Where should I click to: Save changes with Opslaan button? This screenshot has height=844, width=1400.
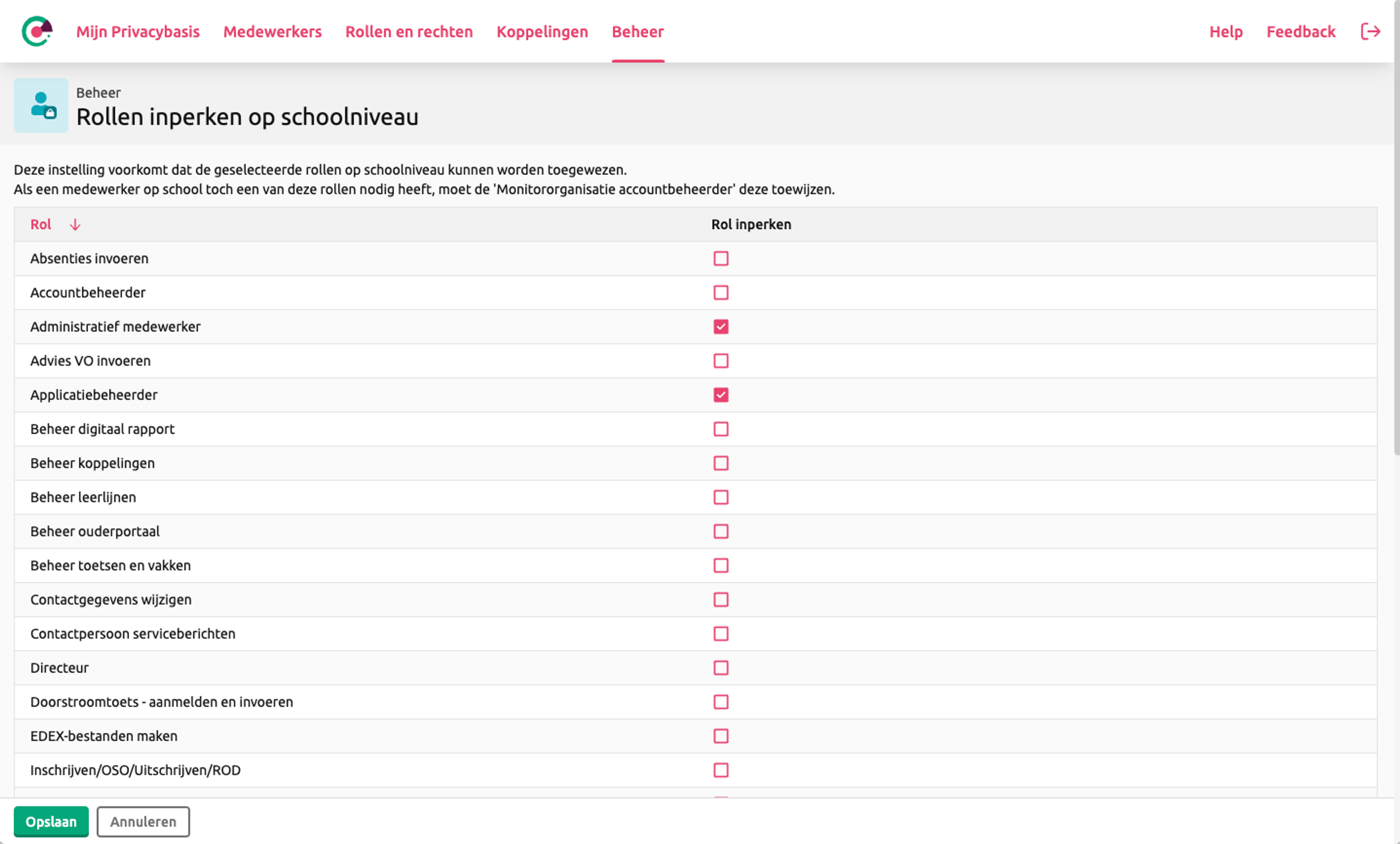pos(51,821)
